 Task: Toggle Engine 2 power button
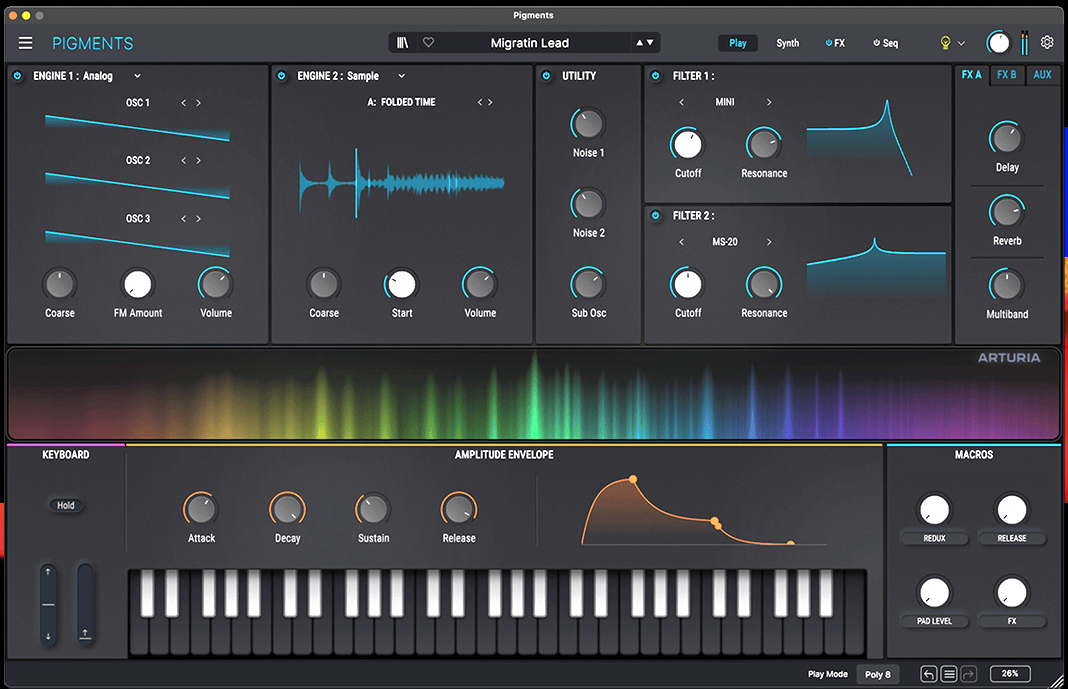(x=281, y=76)
